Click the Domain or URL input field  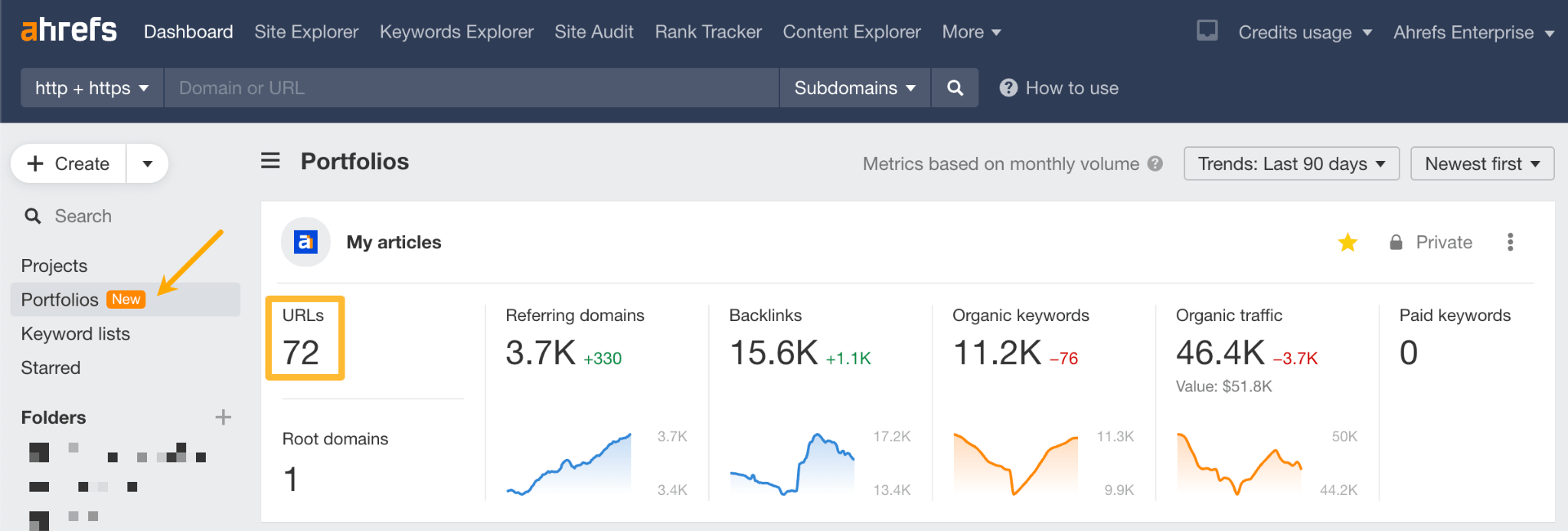(471, 88)
